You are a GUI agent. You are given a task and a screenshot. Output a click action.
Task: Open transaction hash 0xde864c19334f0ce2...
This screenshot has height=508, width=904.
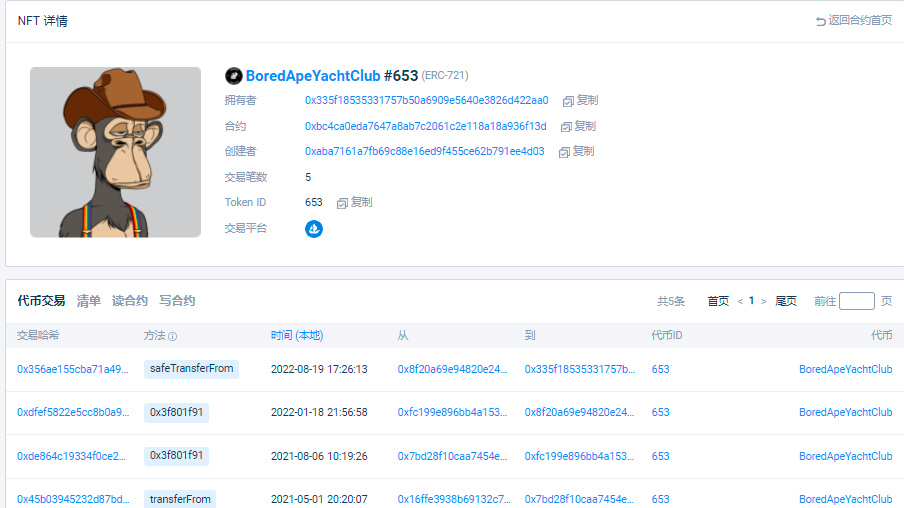point(71,456)
